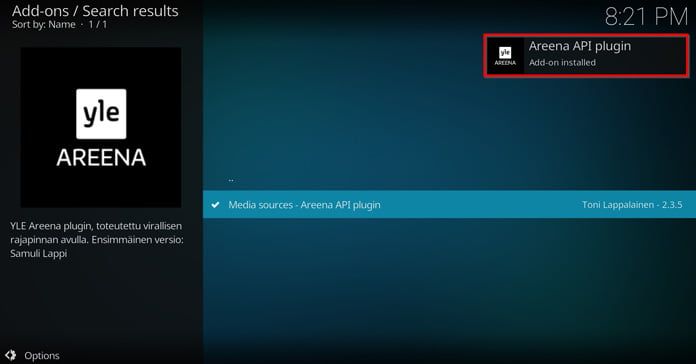696x364 pixels.
Task: Click the 'Add-ons / Search results' heading
Action: click(95, 11)
